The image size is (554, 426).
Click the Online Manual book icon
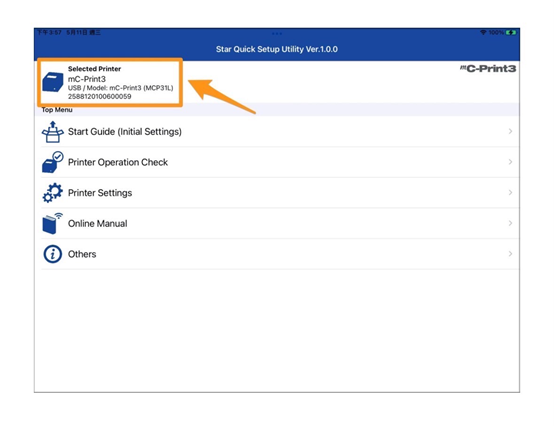tap(53, 224)
